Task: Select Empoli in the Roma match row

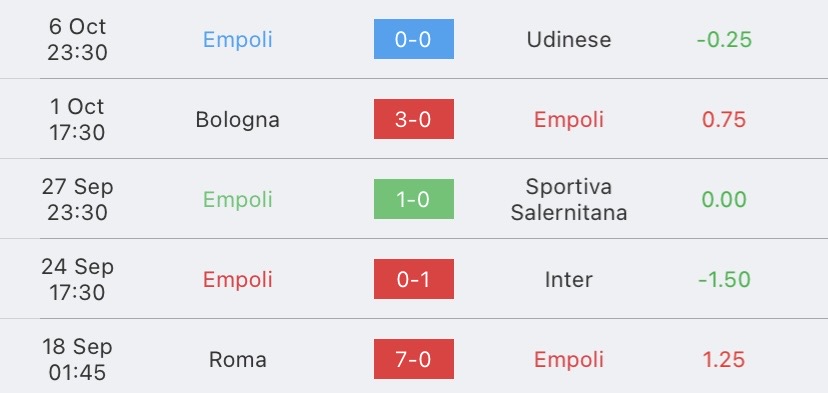Action: pyautogui.click(x=569, y=360)
